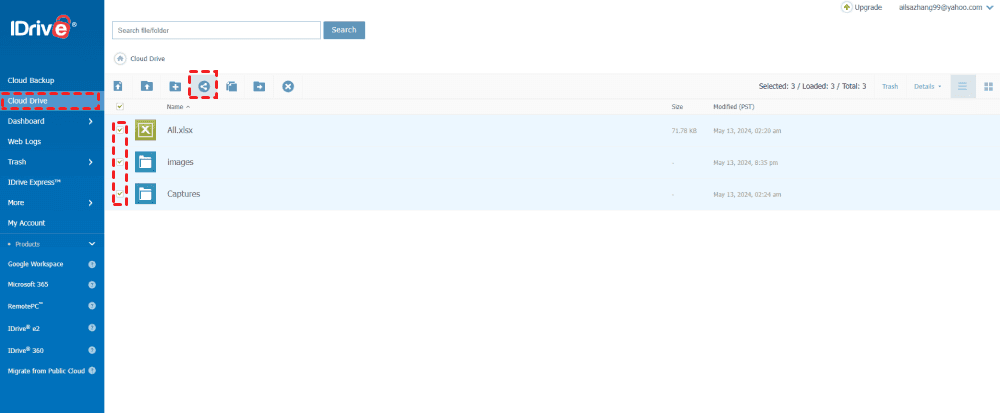This screenshot has height=413, width=1000.
Task: Click the May 13, 2024, 8:35 pm date
Action: (745, 163)
